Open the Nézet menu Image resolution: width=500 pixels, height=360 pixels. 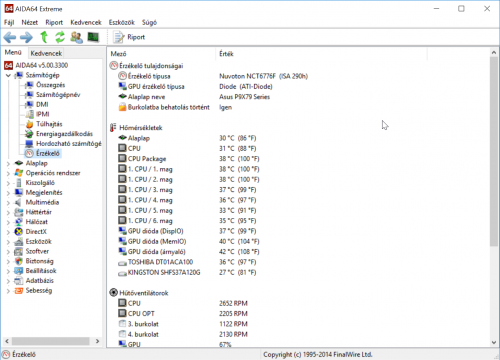tap(30, 22)
